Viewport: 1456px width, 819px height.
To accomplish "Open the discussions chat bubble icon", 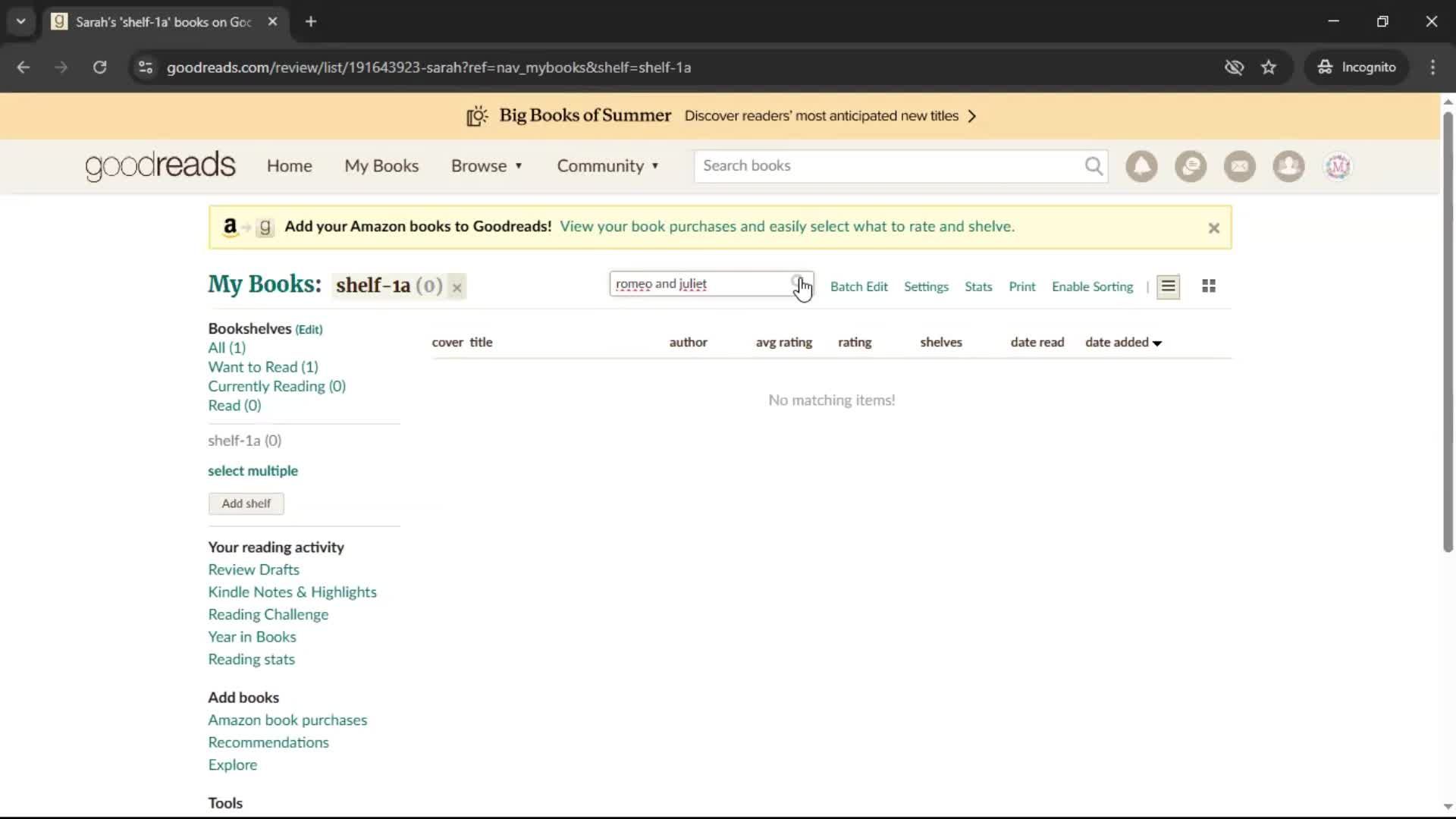I will click(1191, 166).
